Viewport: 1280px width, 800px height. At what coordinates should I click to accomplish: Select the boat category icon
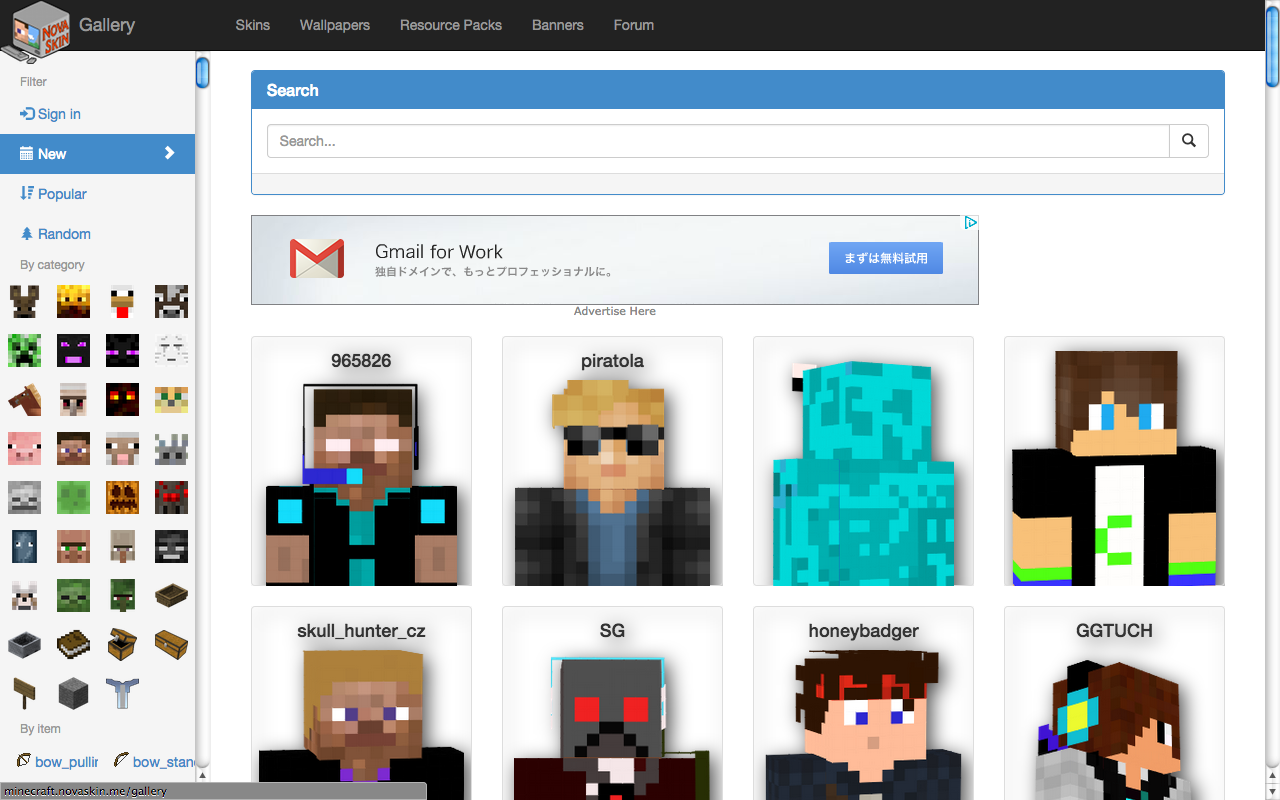click(x=171, y=595)
